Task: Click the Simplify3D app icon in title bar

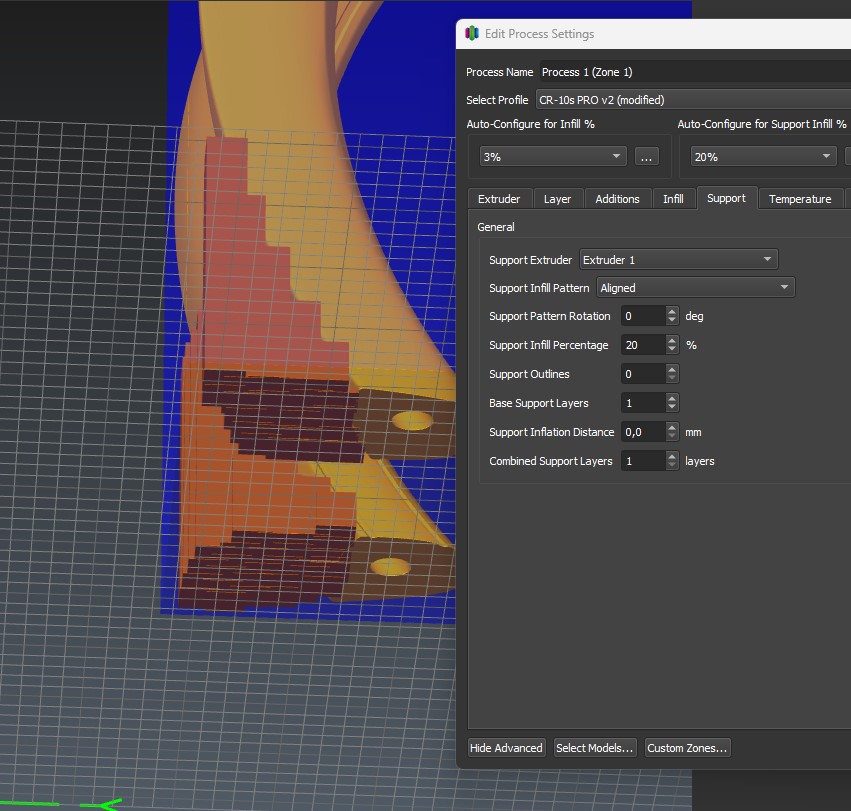Action: [x=472, y=34]
